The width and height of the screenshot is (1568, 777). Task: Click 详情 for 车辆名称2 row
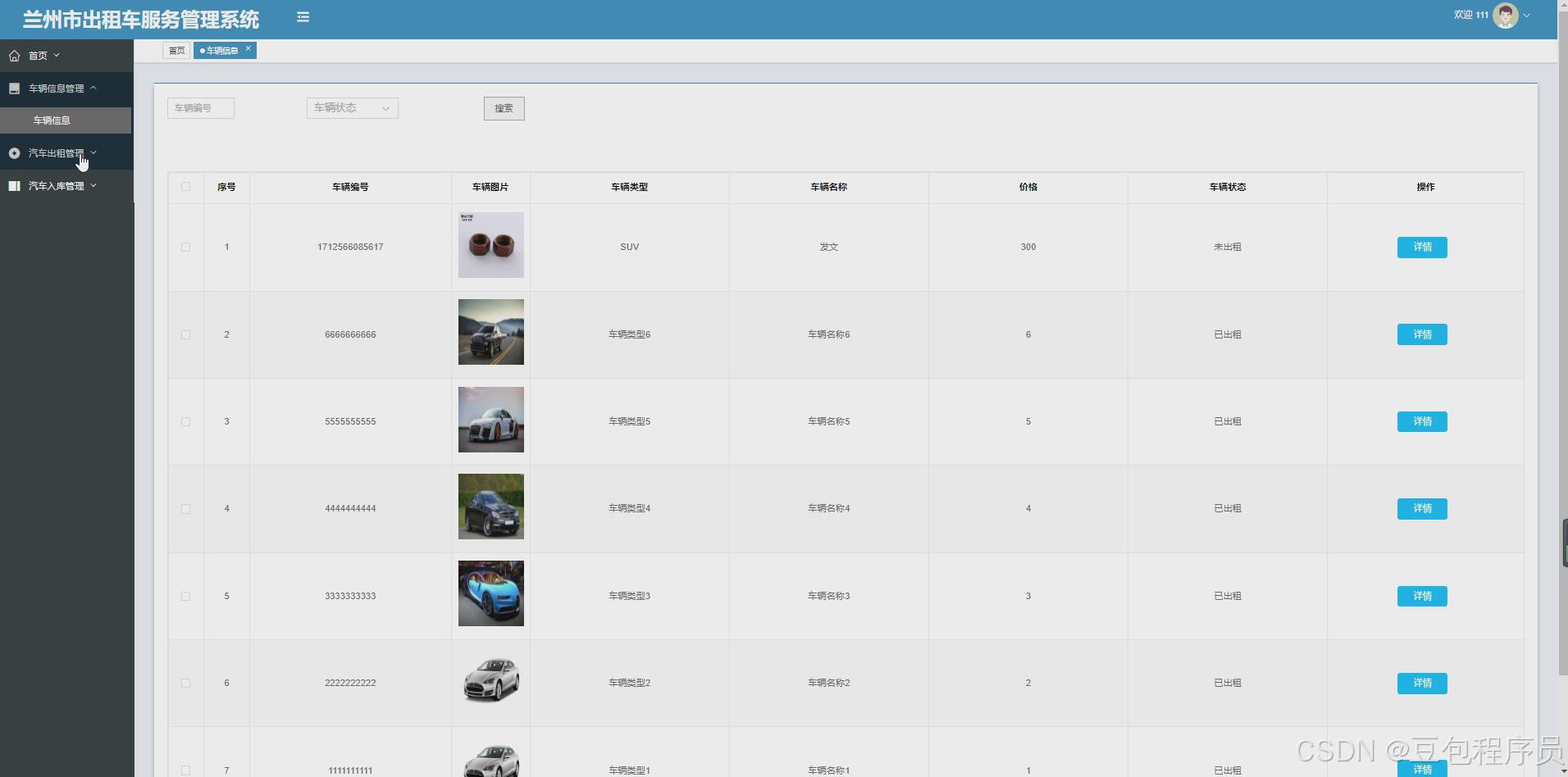click(1422, 683)
